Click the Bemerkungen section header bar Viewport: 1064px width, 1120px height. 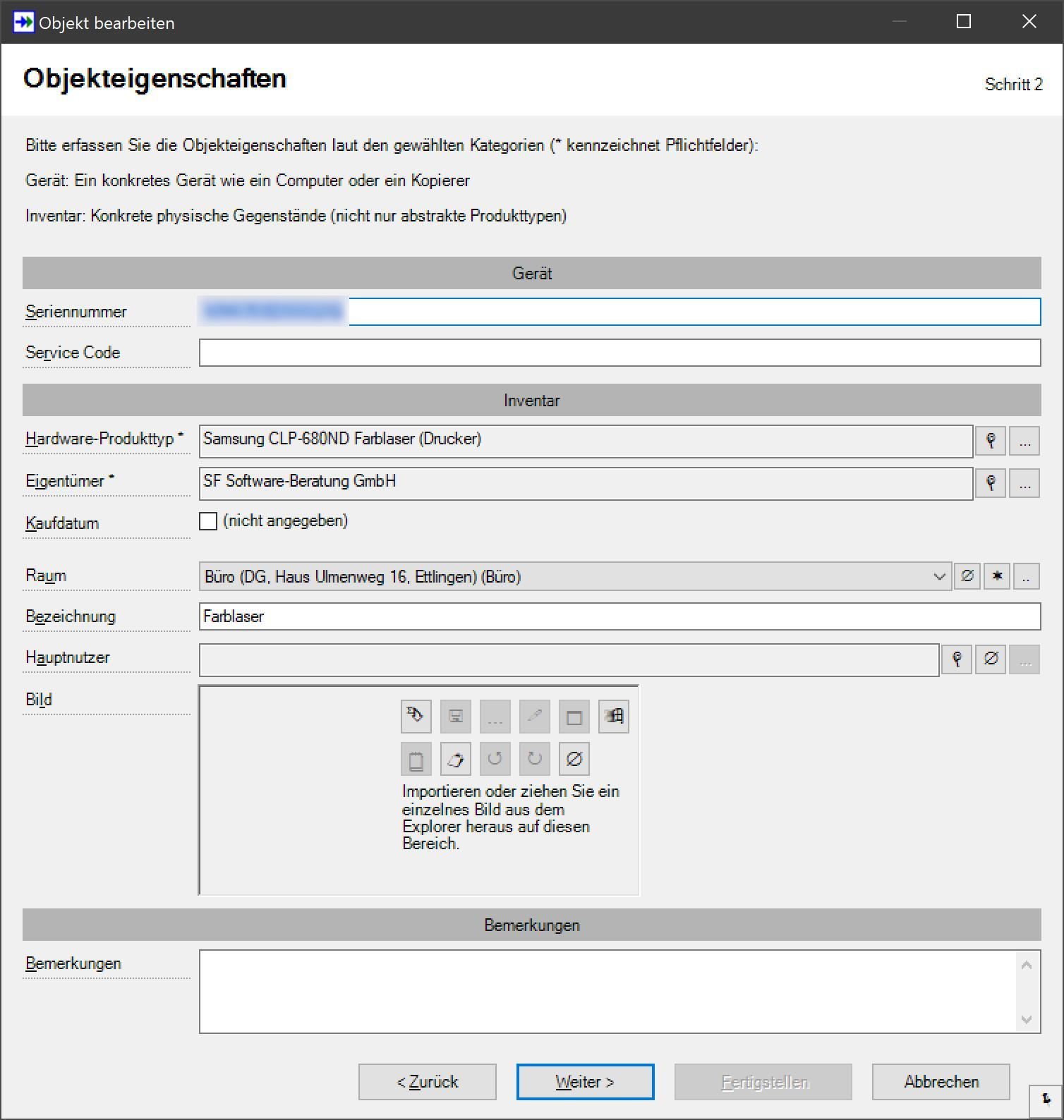pos(532,925)
